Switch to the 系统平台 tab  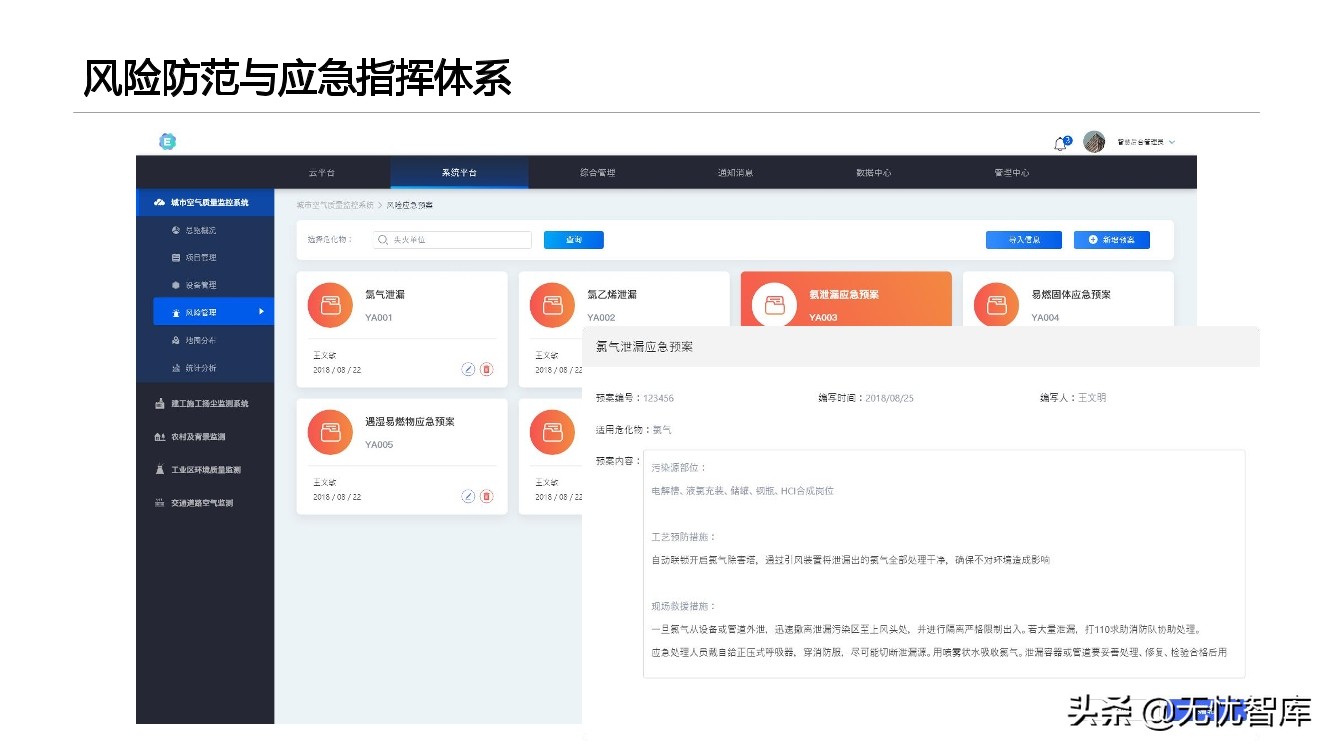(x=459, y=173)
